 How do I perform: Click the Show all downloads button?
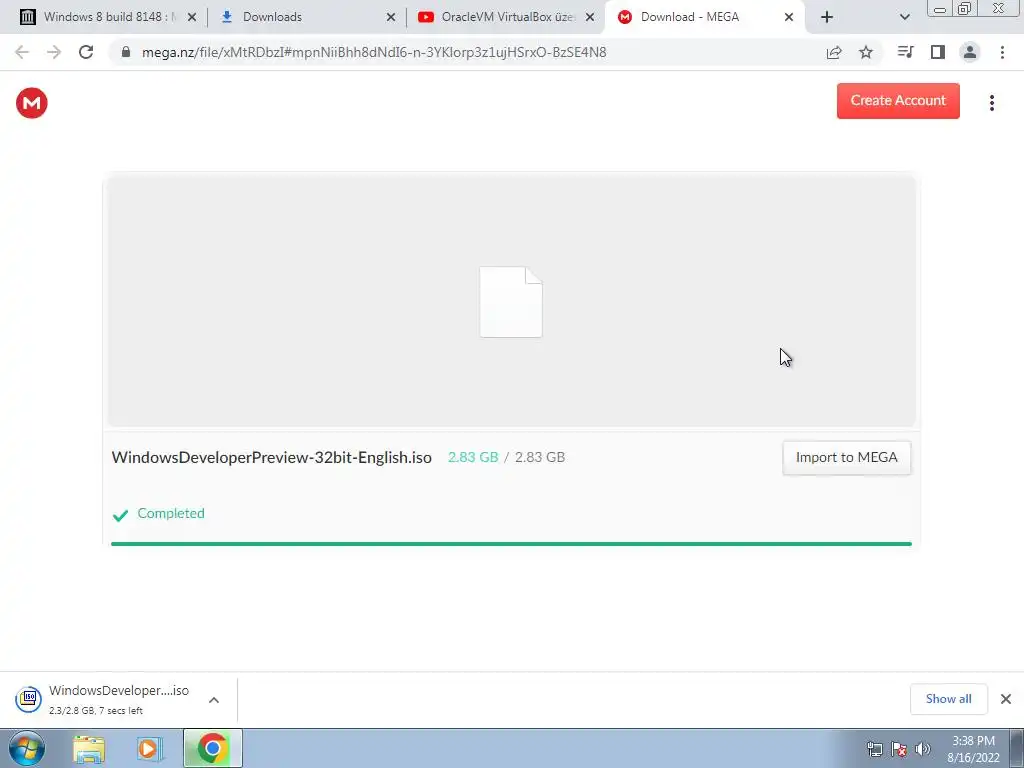948,699
